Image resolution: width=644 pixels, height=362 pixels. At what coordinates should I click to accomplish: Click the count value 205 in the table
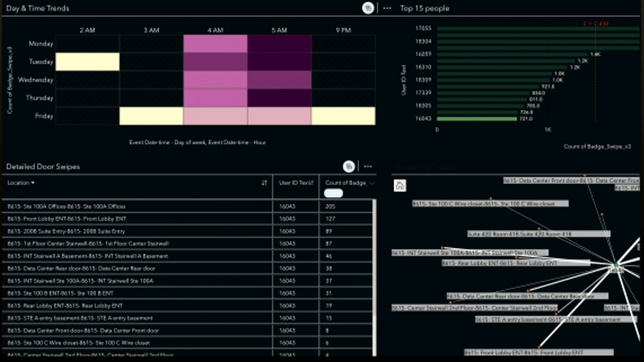click(330, 206)
